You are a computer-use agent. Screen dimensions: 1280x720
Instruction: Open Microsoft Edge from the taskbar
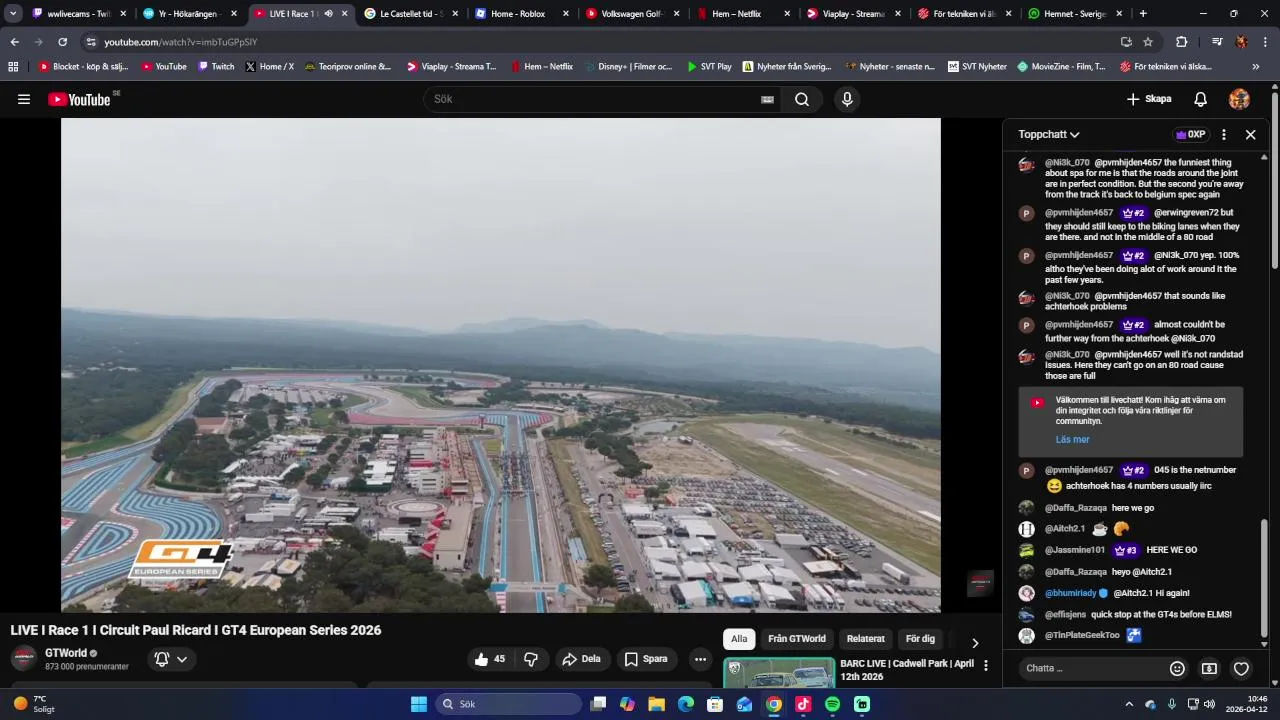[x=686, y=704]
